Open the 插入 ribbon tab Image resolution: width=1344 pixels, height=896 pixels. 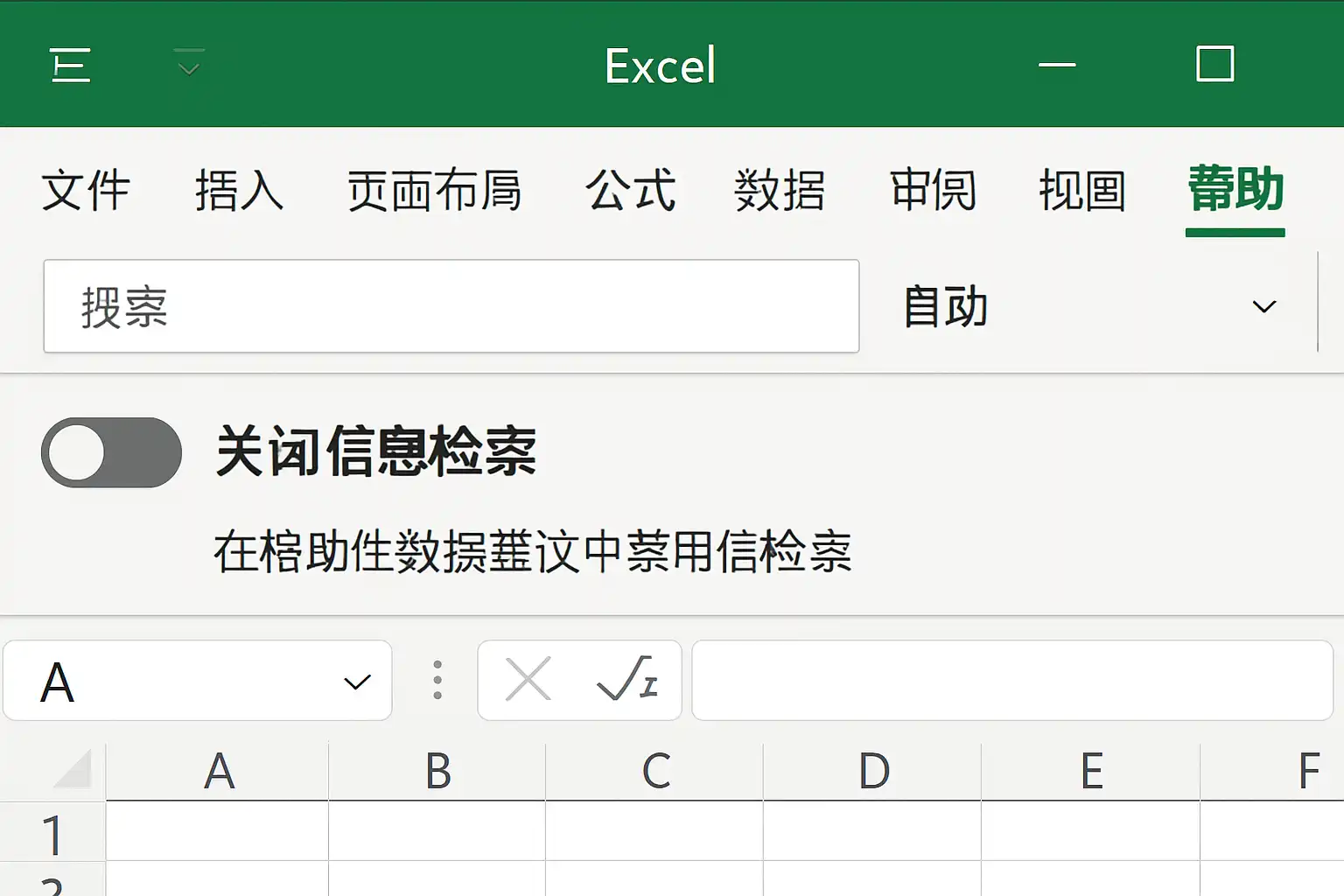pyautogui.click(x=240, y=192)
